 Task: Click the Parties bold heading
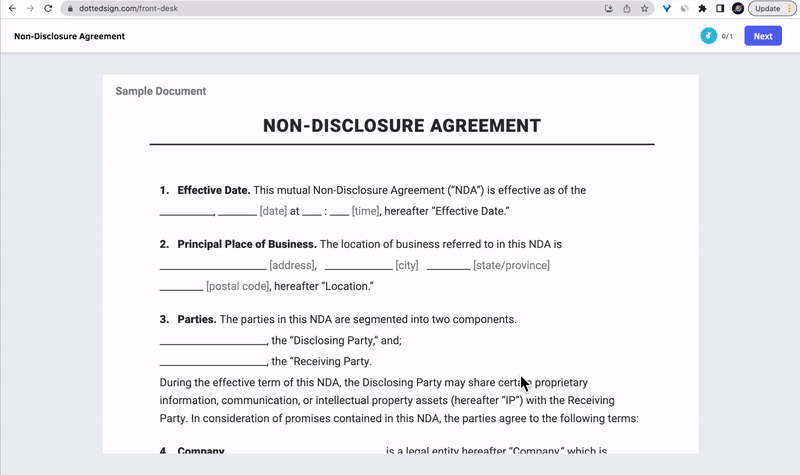pyautogui.click(x=197, y=319)
